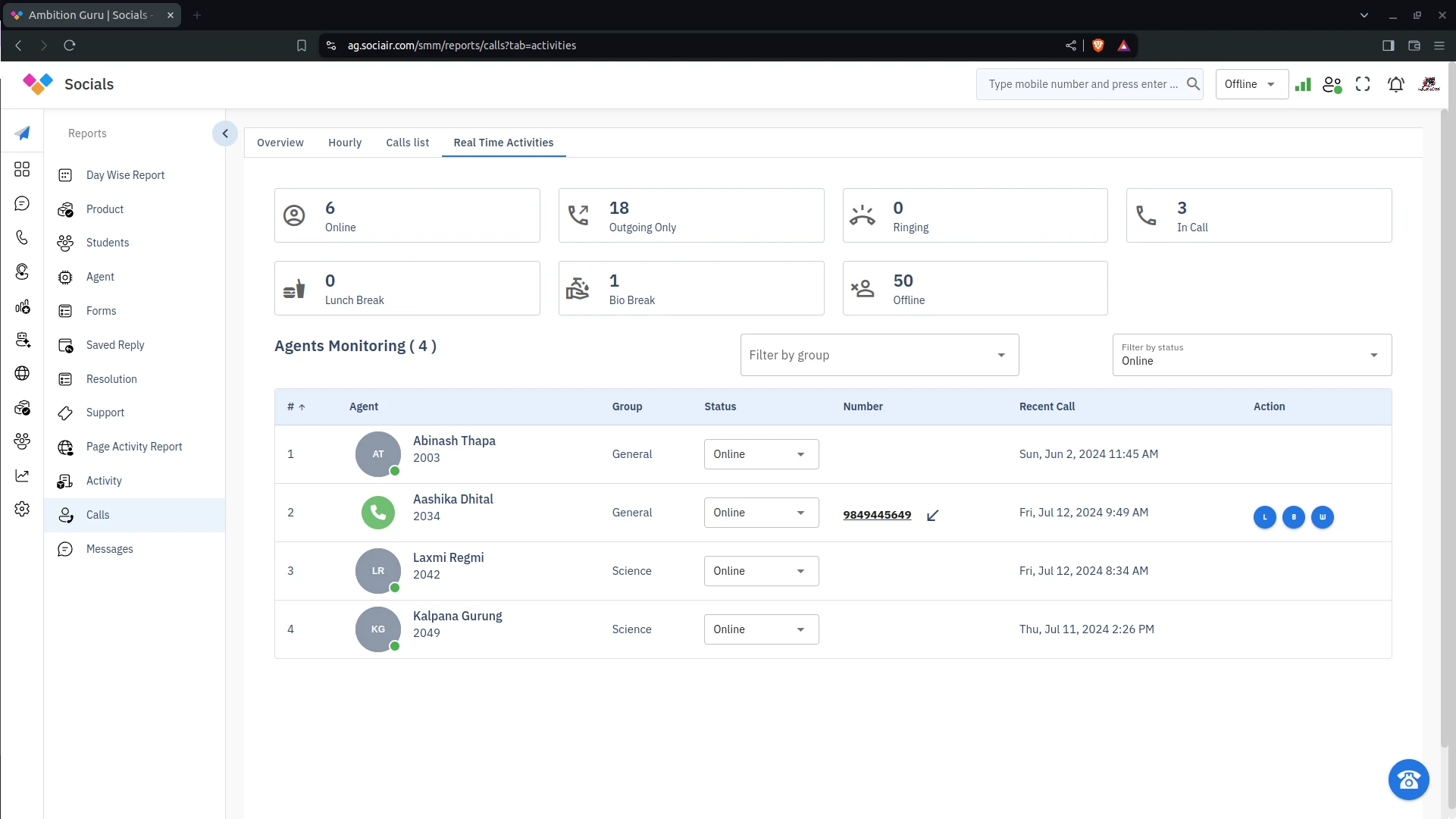Collapse the Reports sidebar with chevron button

[224, 133]
